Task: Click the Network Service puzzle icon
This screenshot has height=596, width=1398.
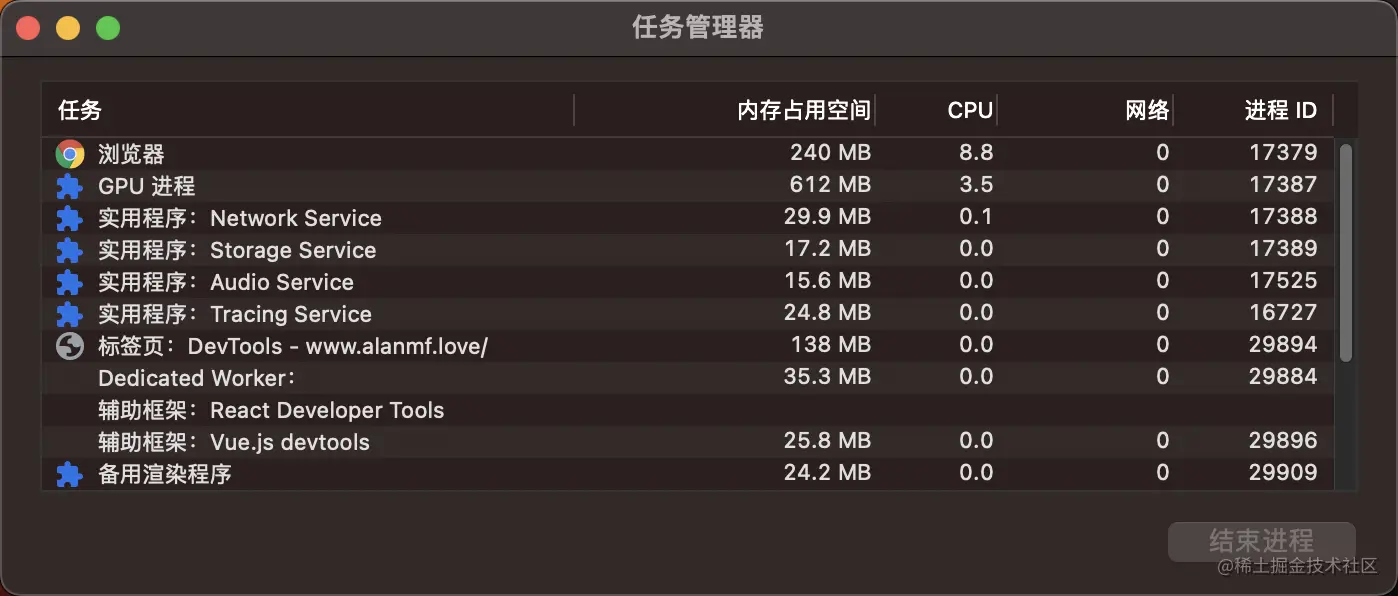Action: [x=69, y=218]
